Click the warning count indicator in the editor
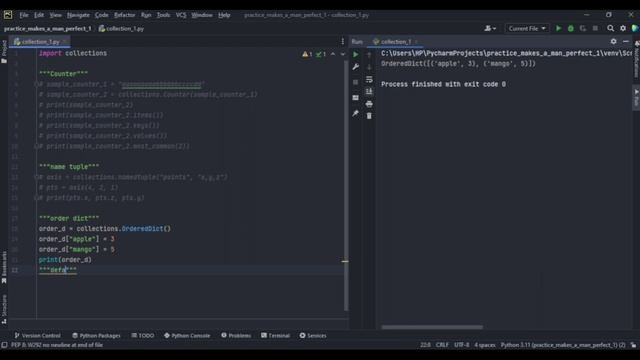This screenshot has width=640, height=360. 307,54
